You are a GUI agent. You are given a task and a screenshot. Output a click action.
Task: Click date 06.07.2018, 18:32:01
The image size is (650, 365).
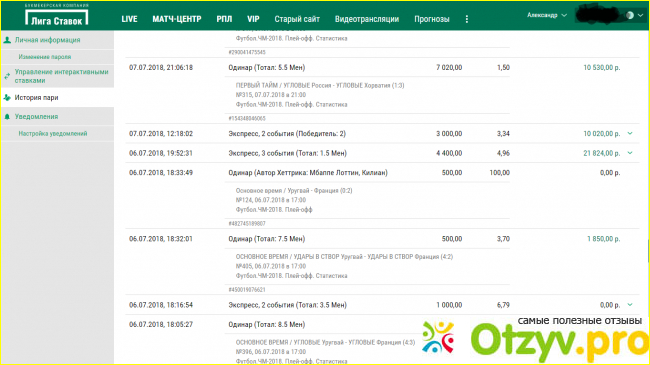161,239
